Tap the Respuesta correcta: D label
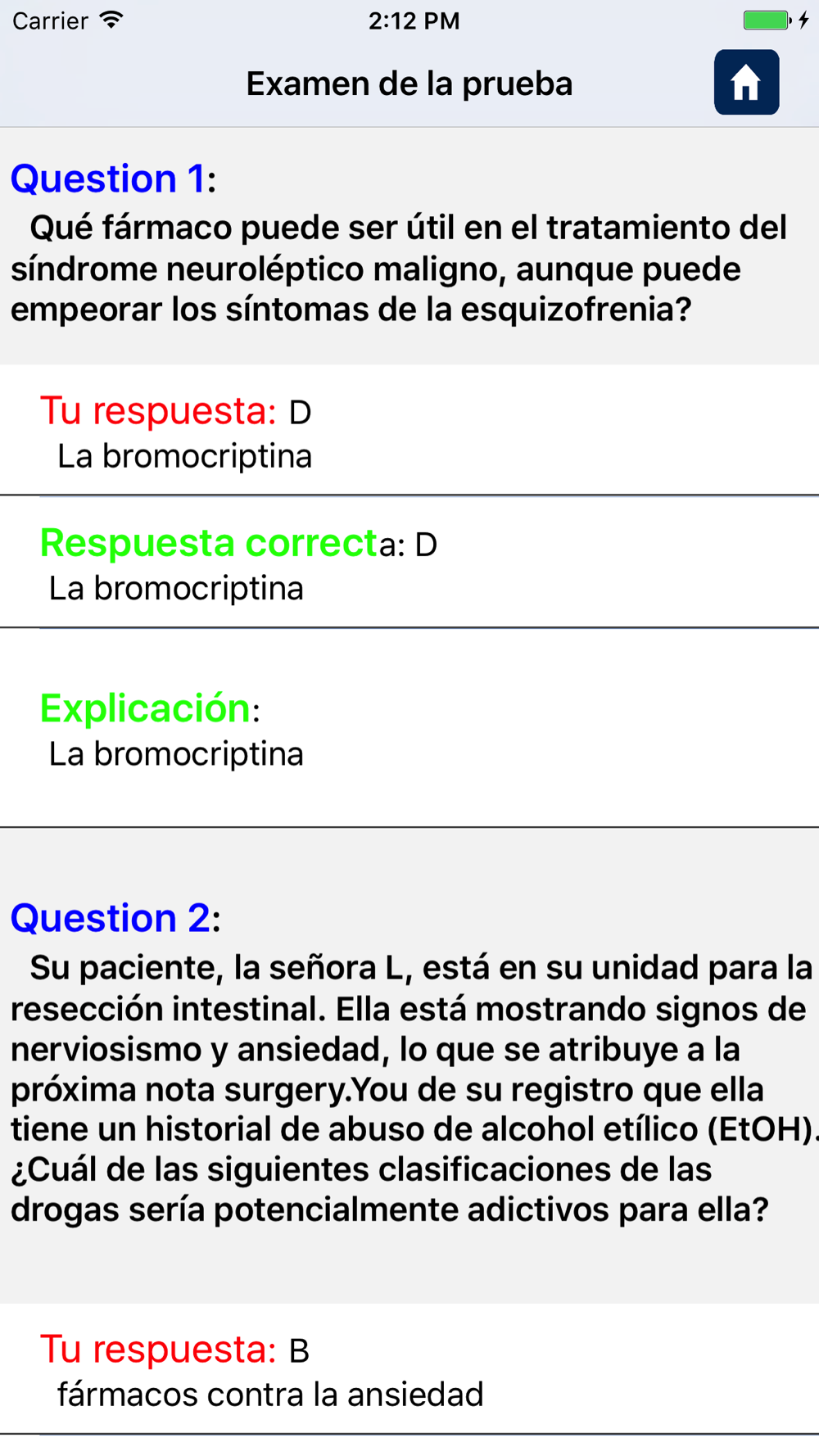Image resolution: width=819 pixels, height=1456 pixels. 238,543
